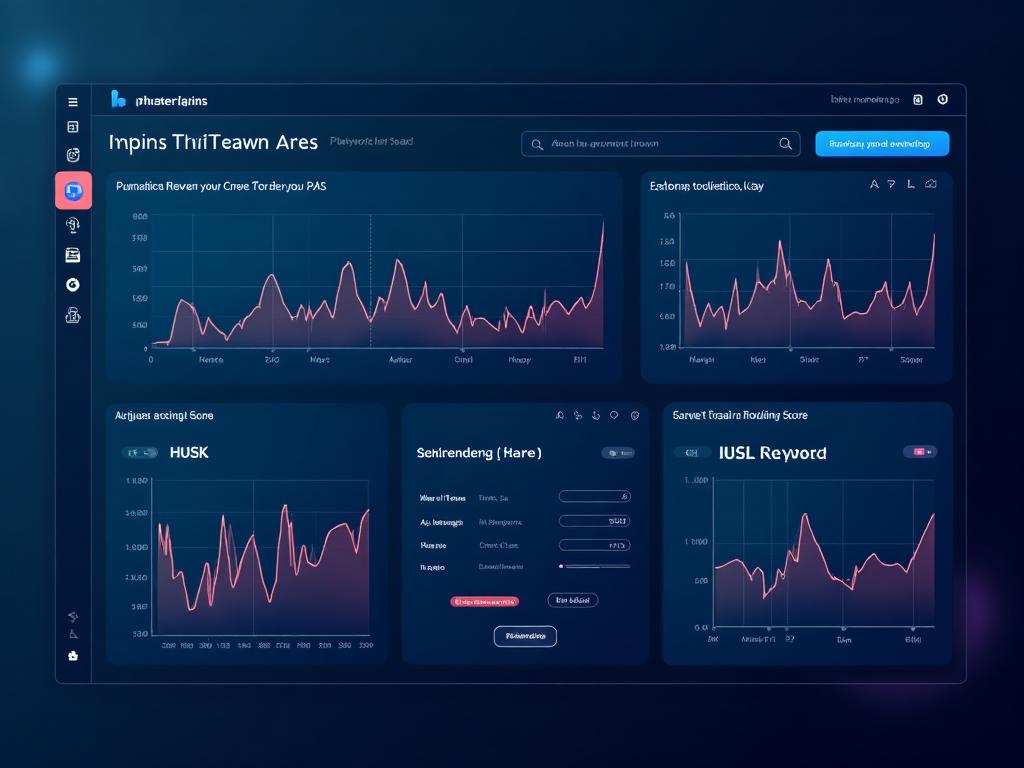Click the small outlined button beside the red pill

coord(573,600)
